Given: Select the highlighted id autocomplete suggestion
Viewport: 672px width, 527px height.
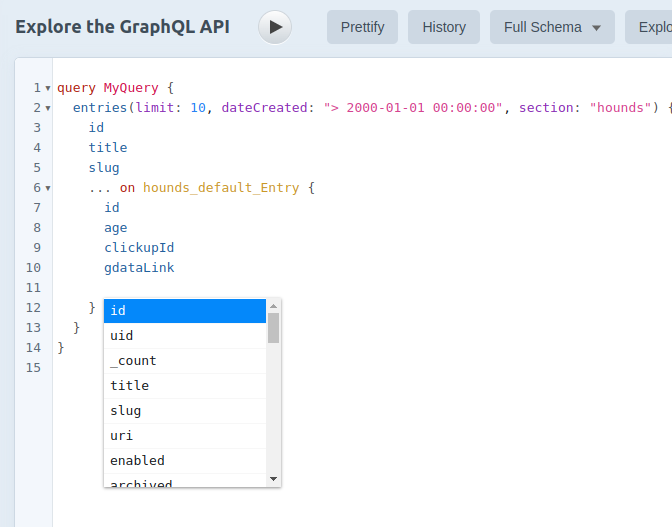Looking at the screenshot, I should pos(185,311).
